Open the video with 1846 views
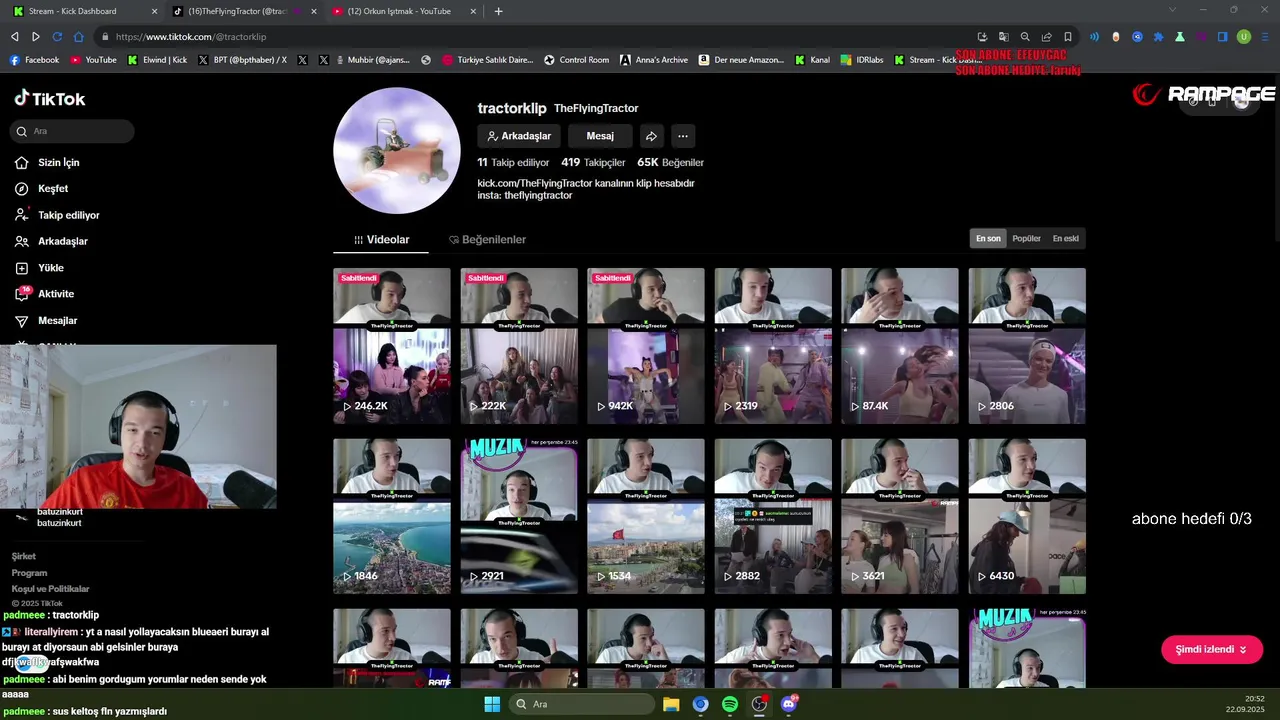This screenshot has height=720, width=1280. click(392, 516)
